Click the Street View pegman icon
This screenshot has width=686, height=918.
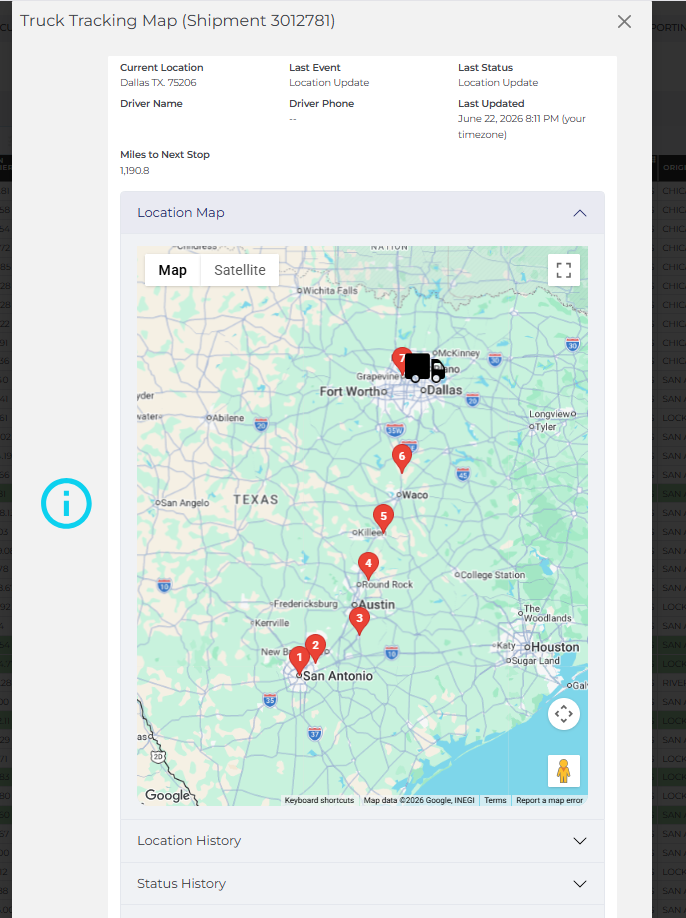click(564, 770)
